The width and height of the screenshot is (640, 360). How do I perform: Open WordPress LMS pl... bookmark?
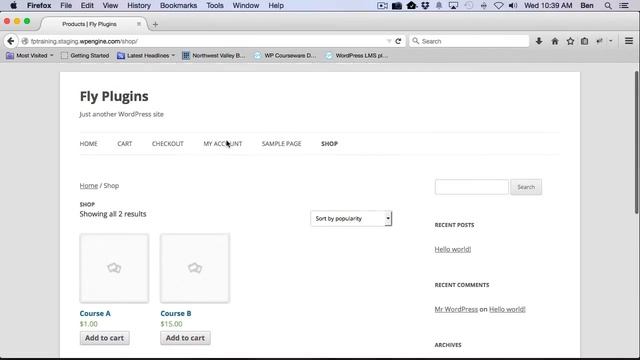[x=357, y=56]
